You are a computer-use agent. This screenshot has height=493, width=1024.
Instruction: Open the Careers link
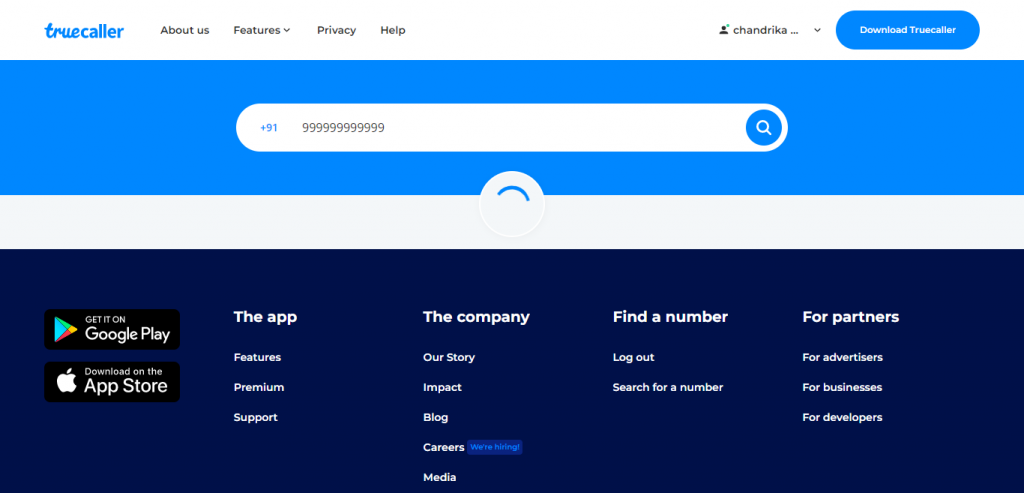tap(443, 447)
